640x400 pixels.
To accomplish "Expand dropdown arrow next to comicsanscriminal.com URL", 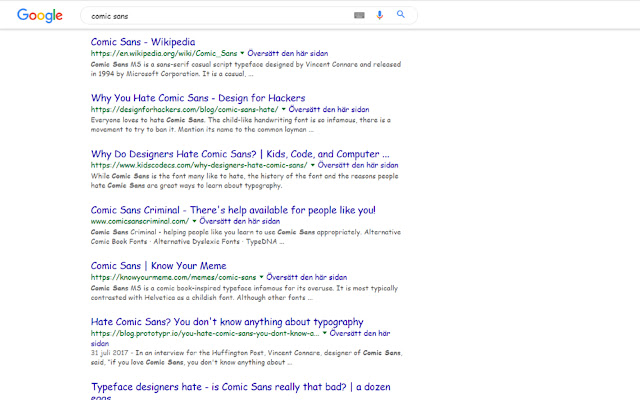I will (194, 221).
